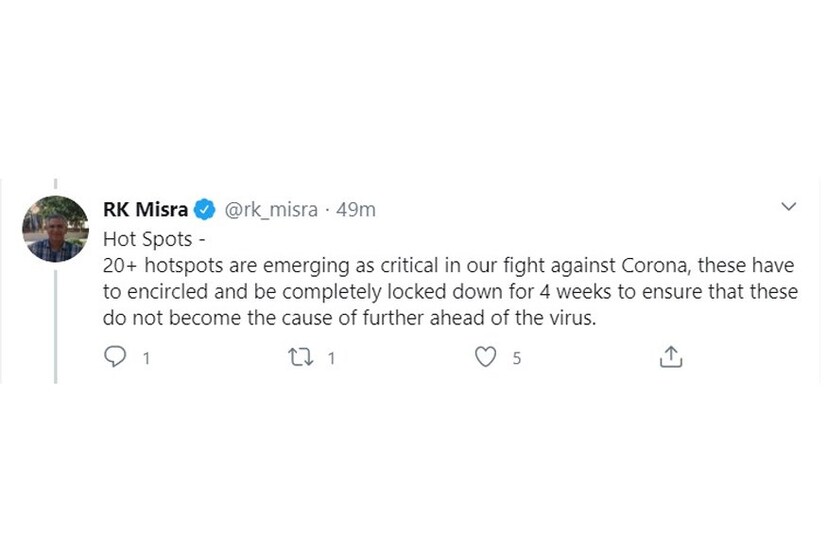Open the 49m timestamp link
The width and height of the screenshot is (827, 551).
point(356,209)
